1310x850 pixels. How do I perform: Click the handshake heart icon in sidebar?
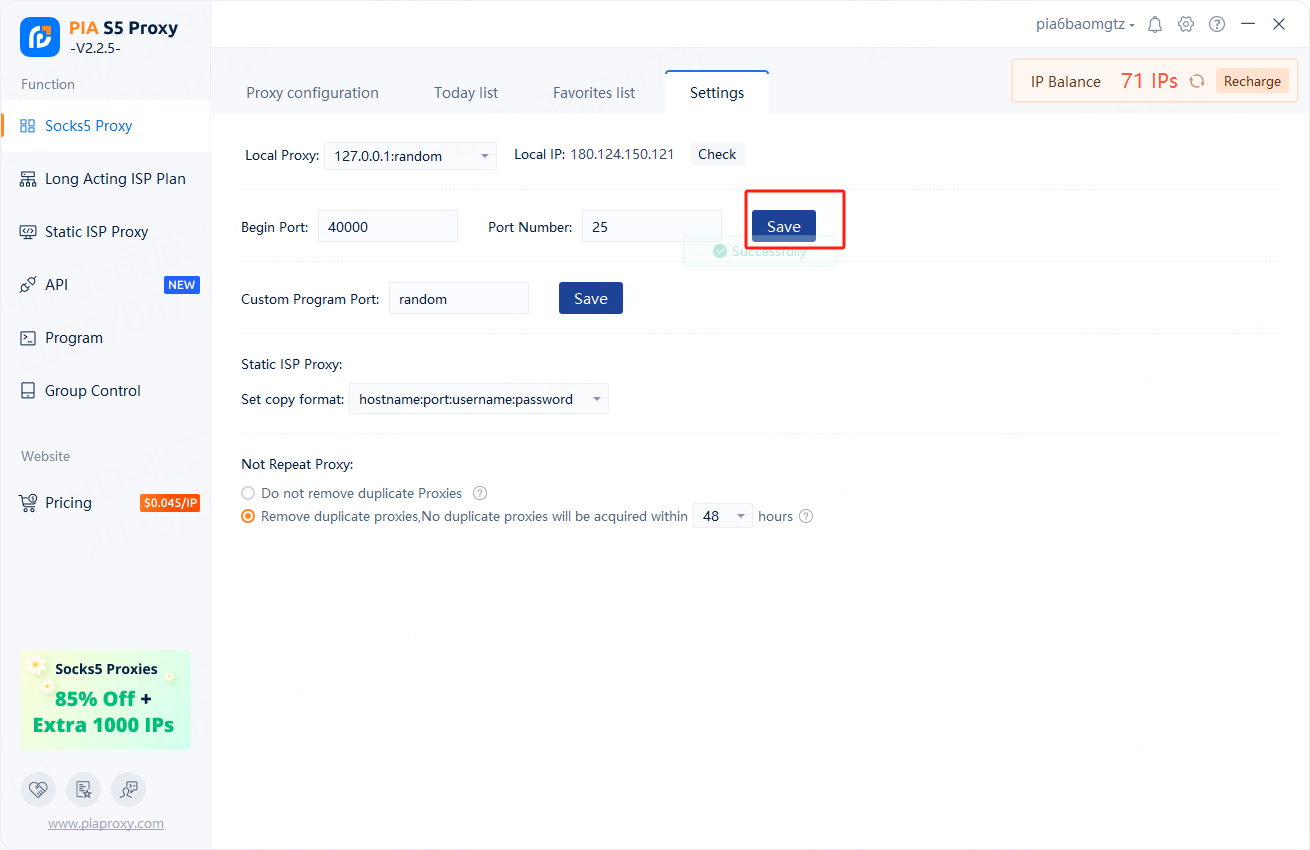coord(38,789)
